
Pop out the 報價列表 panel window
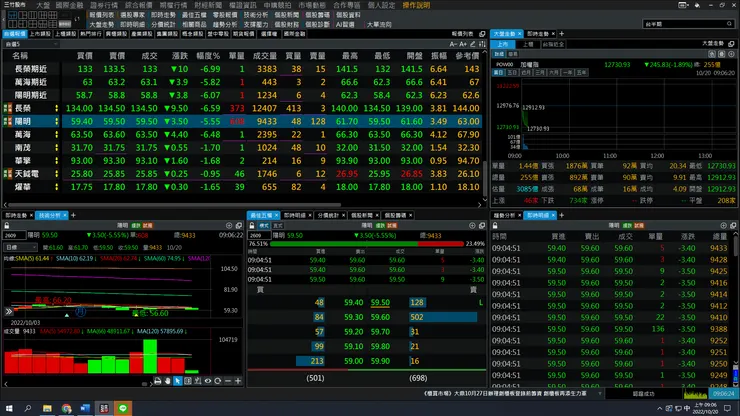pos(482,34)
